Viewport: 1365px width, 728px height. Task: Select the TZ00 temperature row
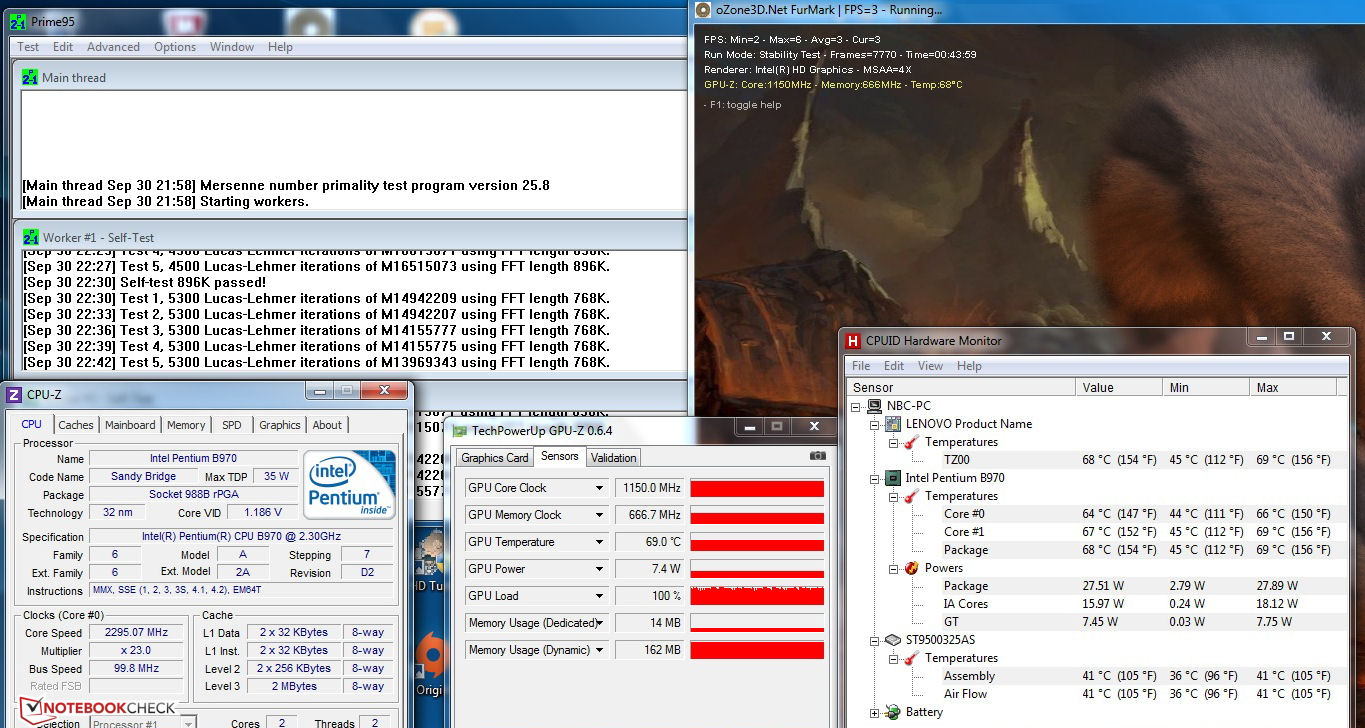1095,460
